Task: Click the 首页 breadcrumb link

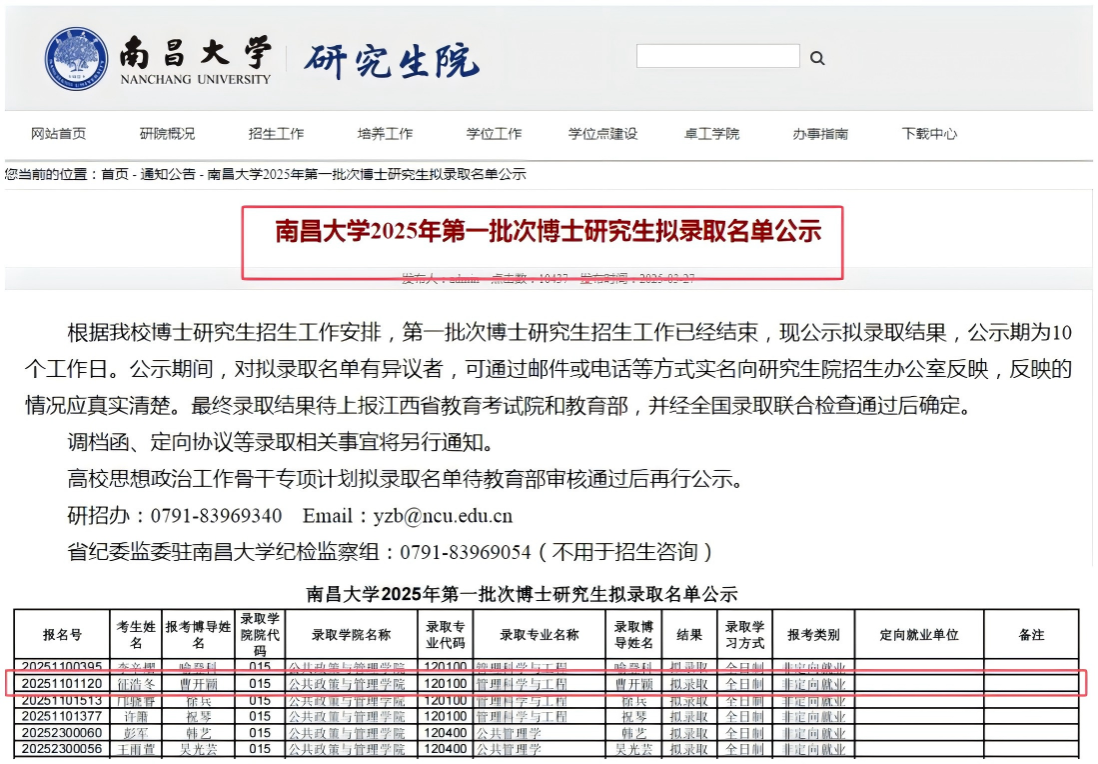Action: [x=115, y=175]
